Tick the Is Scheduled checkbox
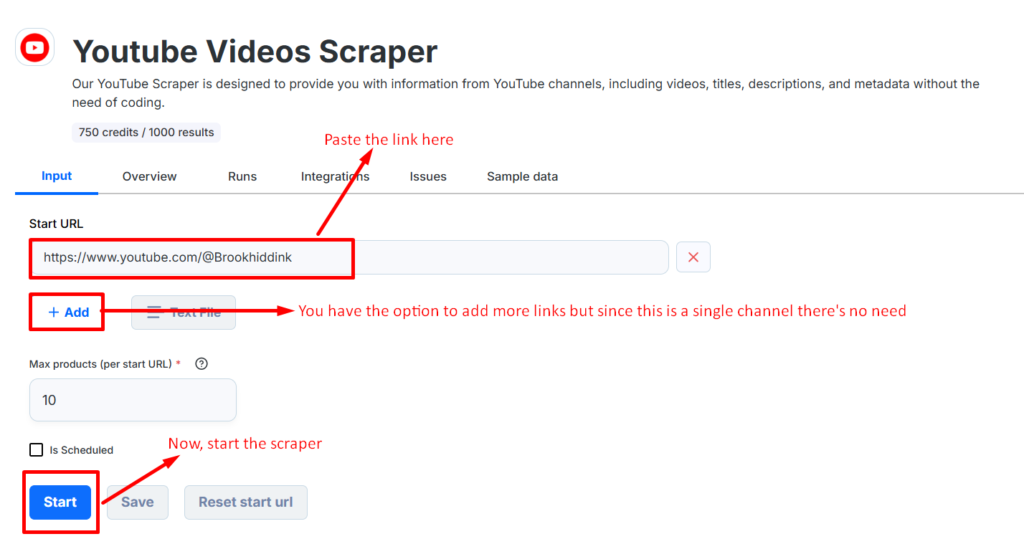 pyautogui.click(x=36, y=449)
